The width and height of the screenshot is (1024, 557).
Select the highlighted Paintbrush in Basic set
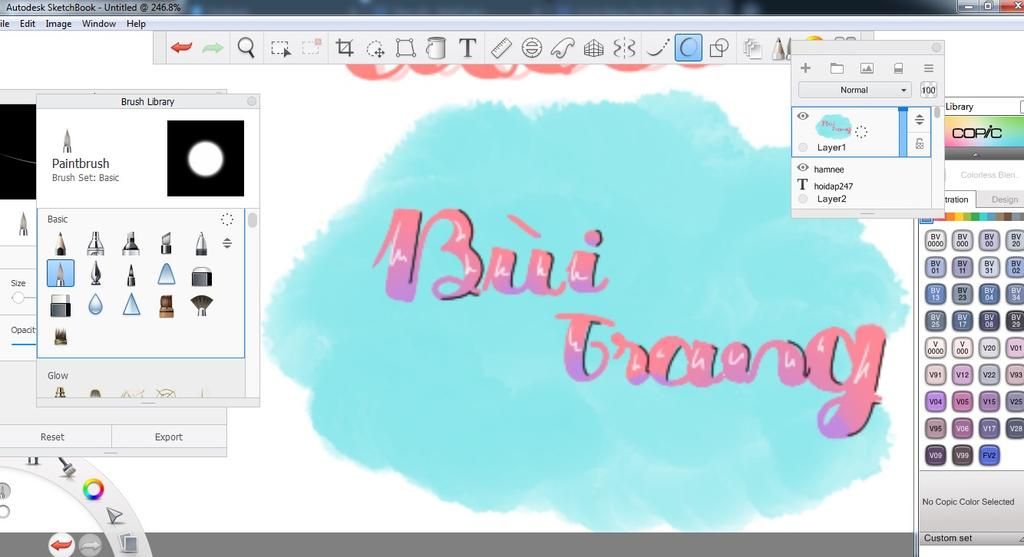60,274
